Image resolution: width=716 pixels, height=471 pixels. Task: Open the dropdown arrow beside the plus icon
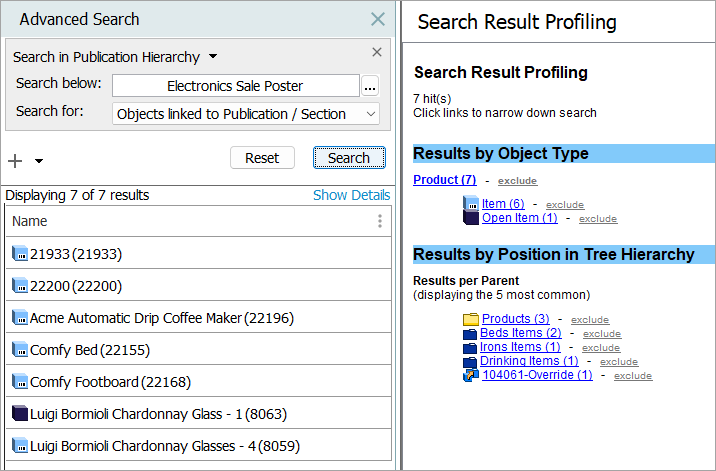[x=39, y=161]
